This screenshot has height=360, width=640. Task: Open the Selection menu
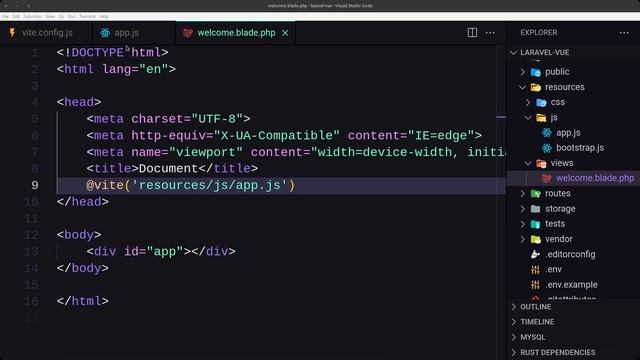point(32,17)
